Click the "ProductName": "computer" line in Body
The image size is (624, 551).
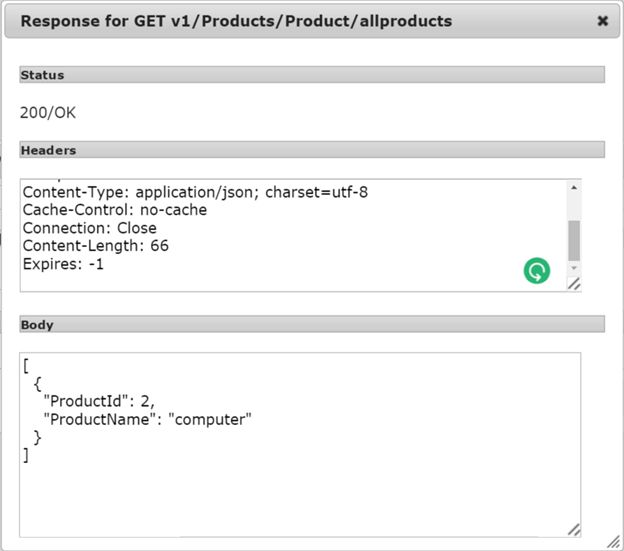pyautogui.click(x=147, y=419)
